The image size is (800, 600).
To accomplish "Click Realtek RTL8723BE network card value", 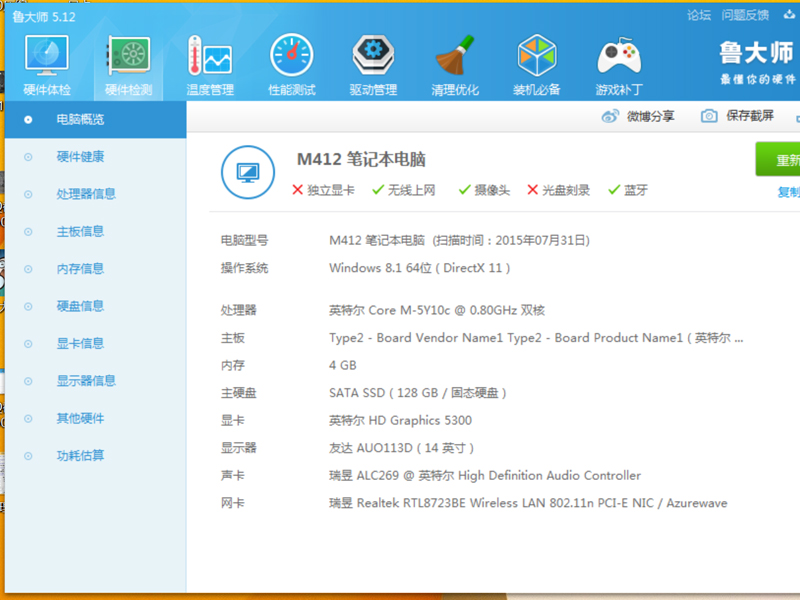I will [528, 503].
